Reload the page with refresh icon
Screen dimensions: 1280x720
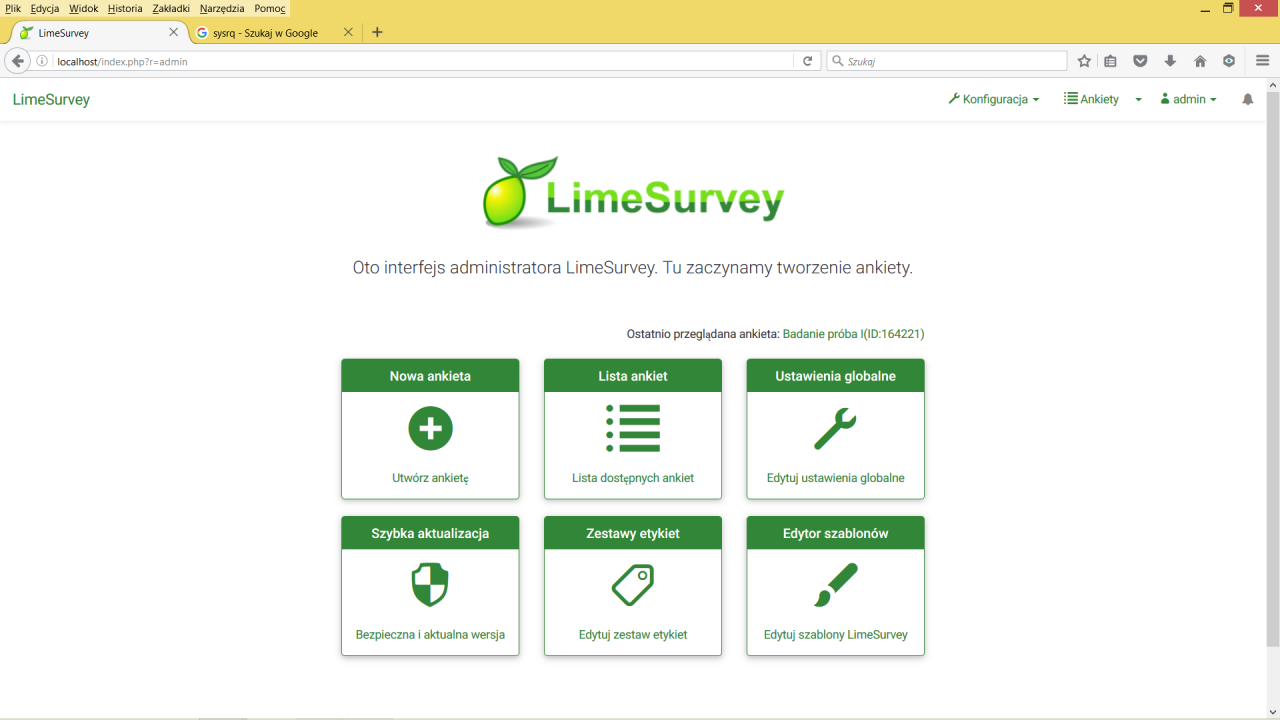(x=808, y=61)
